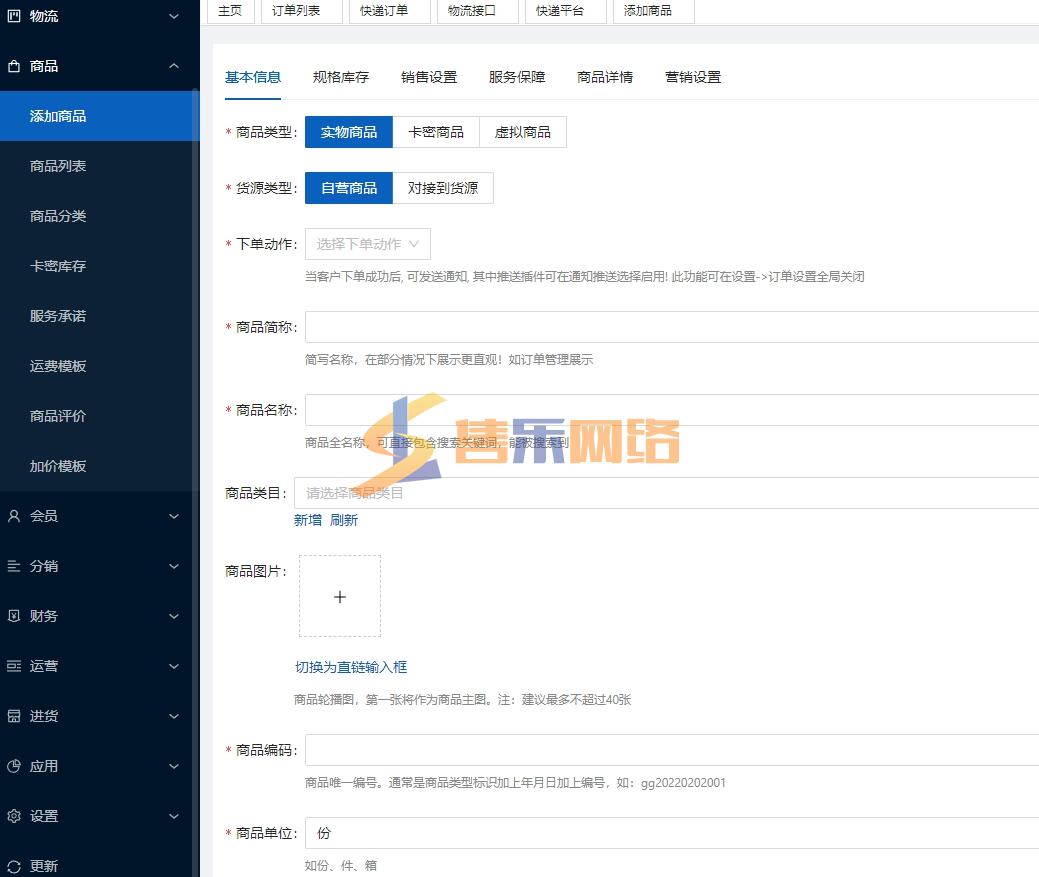Select 卡密商品 as the product type
The width and height of the screenshot is (1039, 877).
coord(436,132)
